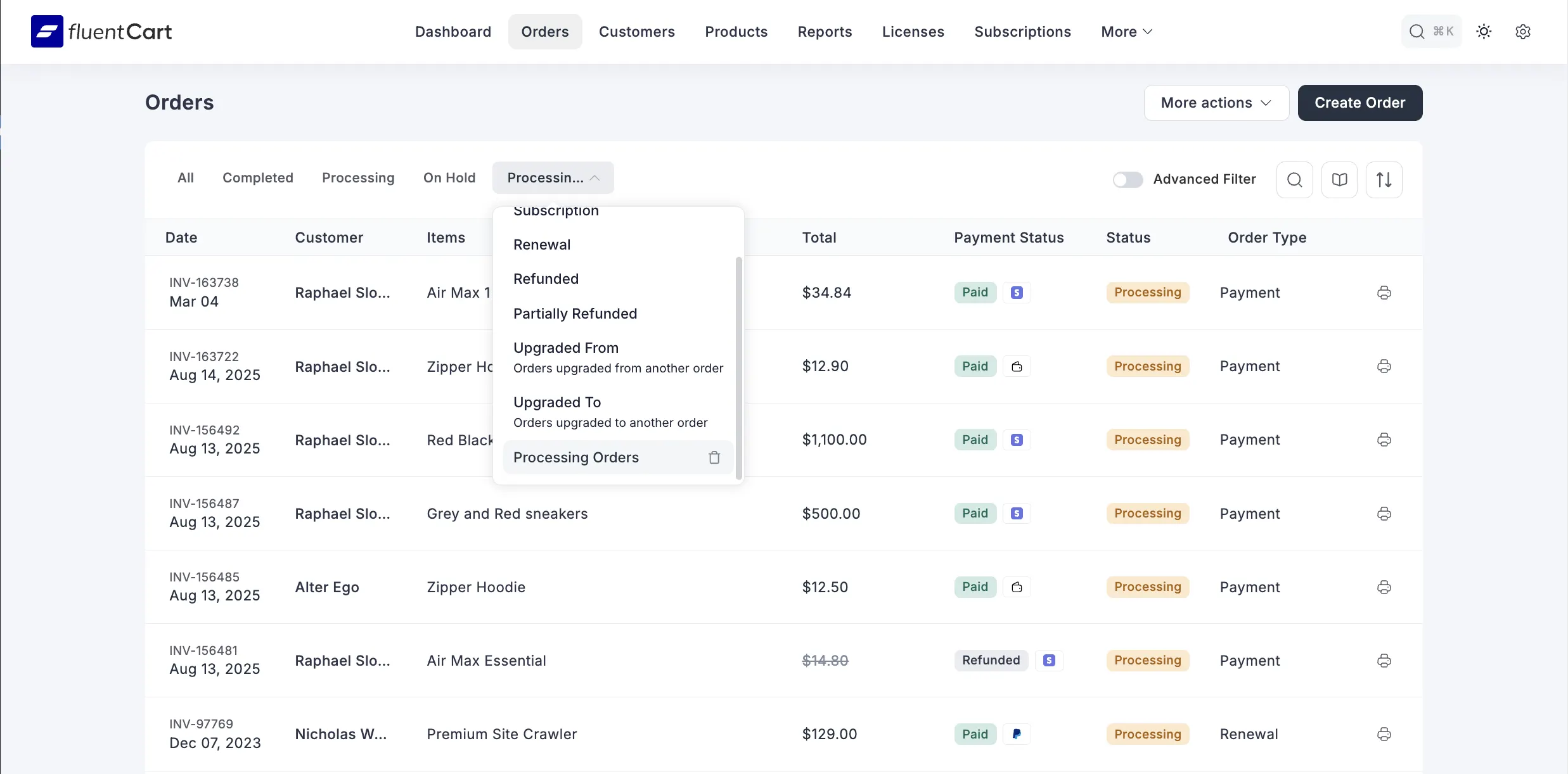Open the sort orders button
The height and width of the screenshot is (774, 1568).
pyautogui.click(x=1384, y=180)
